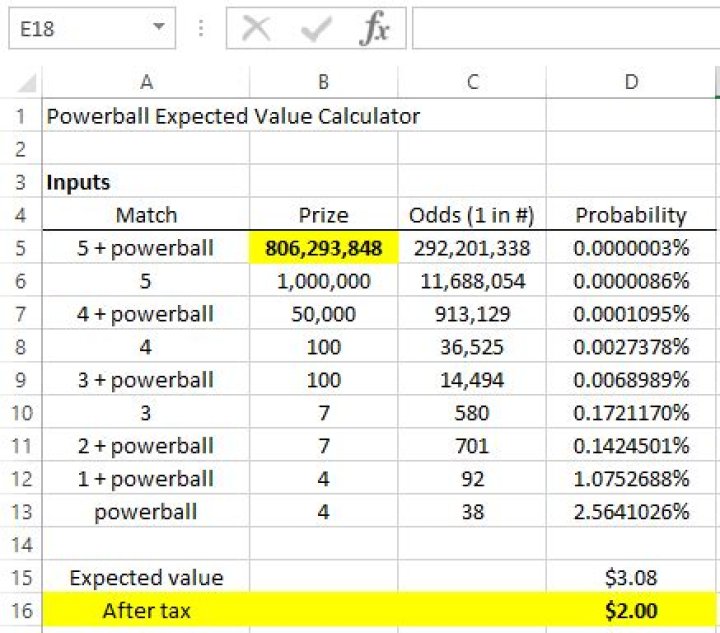Select row 1 header
Viewport: 720px width, 633px height.
coord(21,116)
